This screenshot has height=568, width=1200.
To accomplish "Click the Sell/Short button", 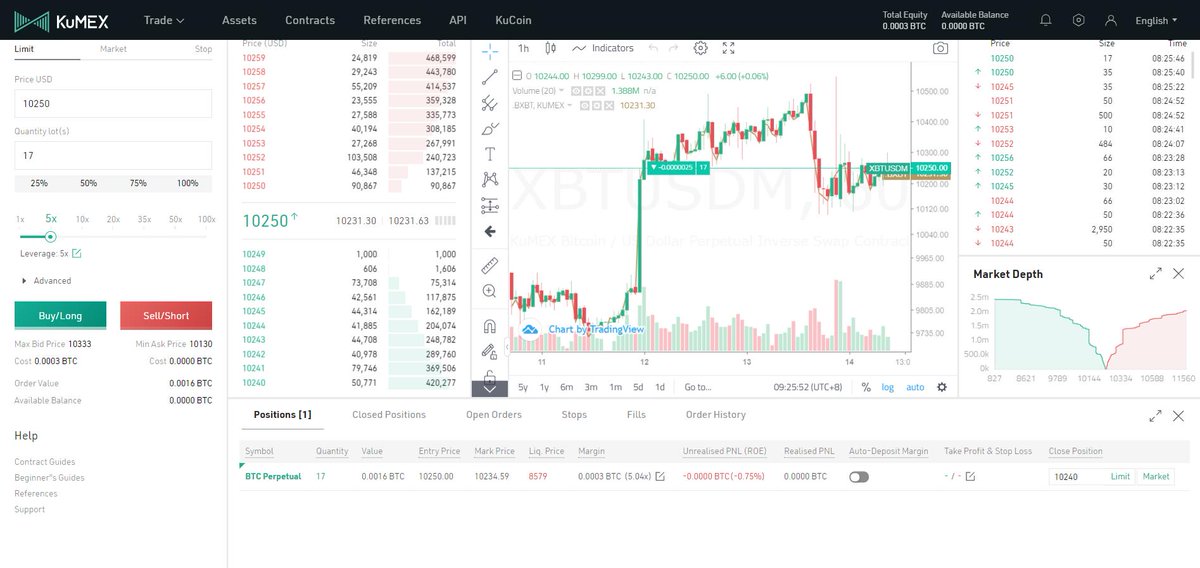I will point(166,315).
